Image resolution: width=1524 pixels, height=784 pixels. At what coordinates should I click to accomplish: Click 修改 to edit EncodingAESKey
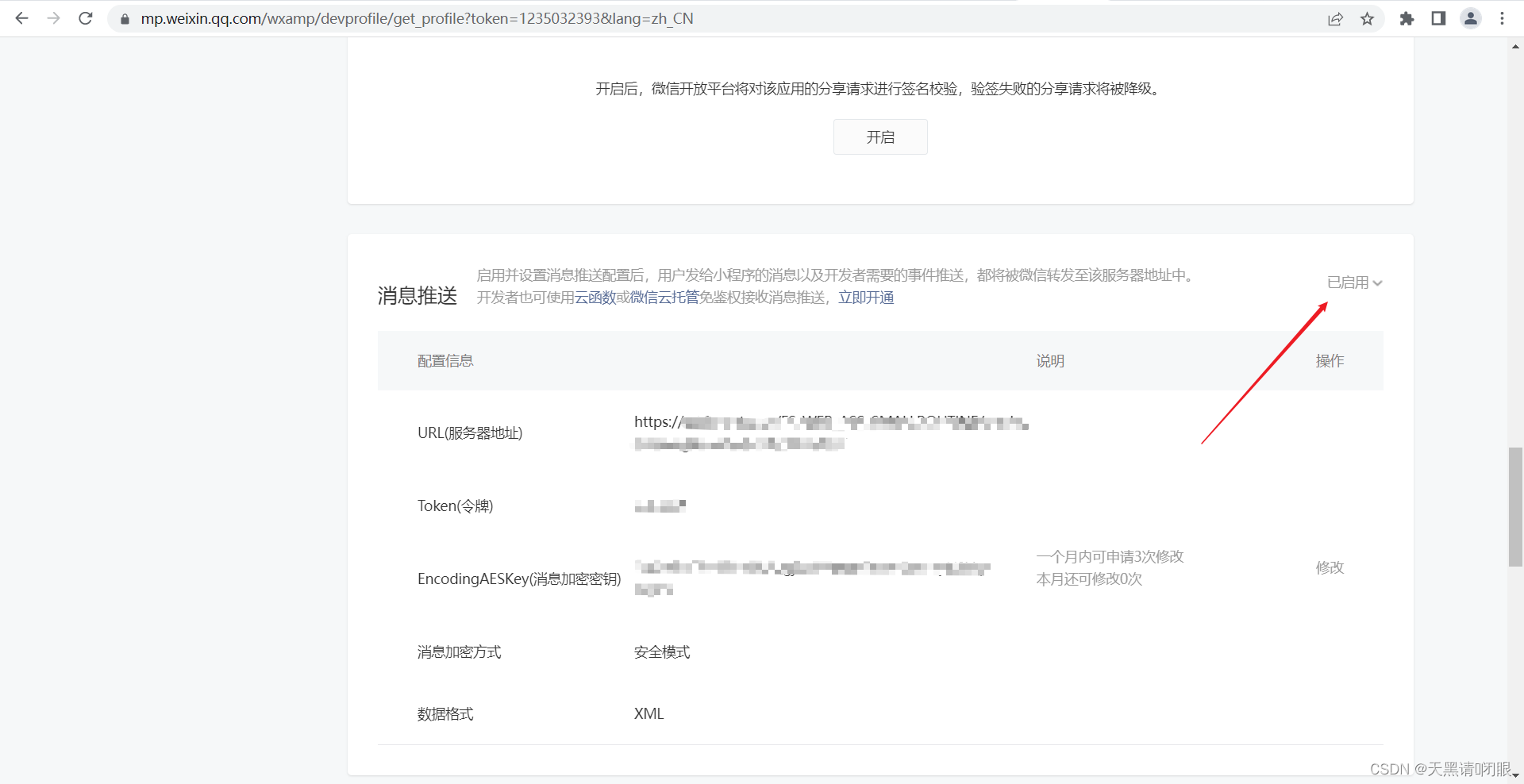click(x=1330, y=567)
